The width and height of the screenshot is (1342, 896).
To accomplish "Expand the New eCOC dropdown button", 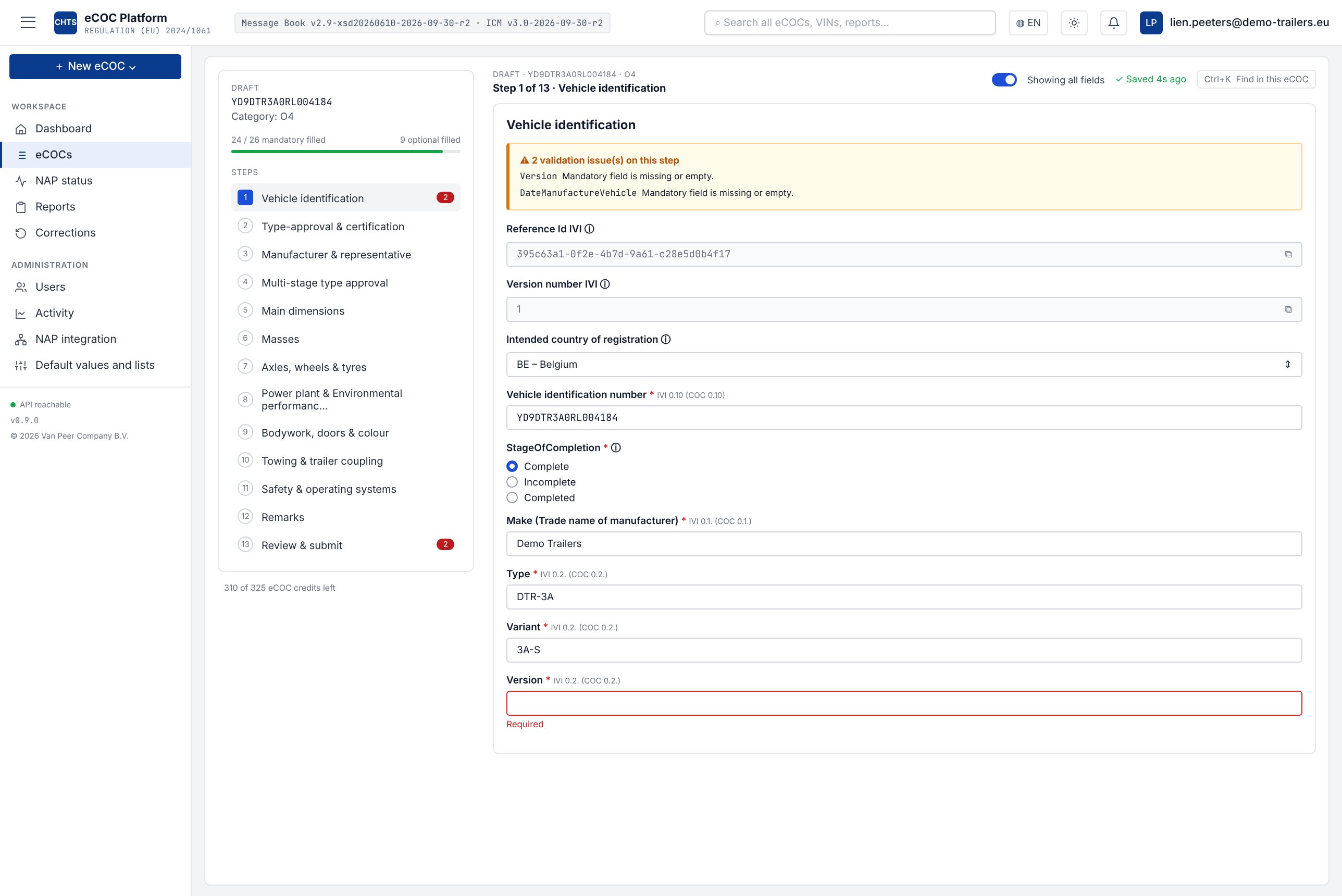I will [x=95, y=66].
